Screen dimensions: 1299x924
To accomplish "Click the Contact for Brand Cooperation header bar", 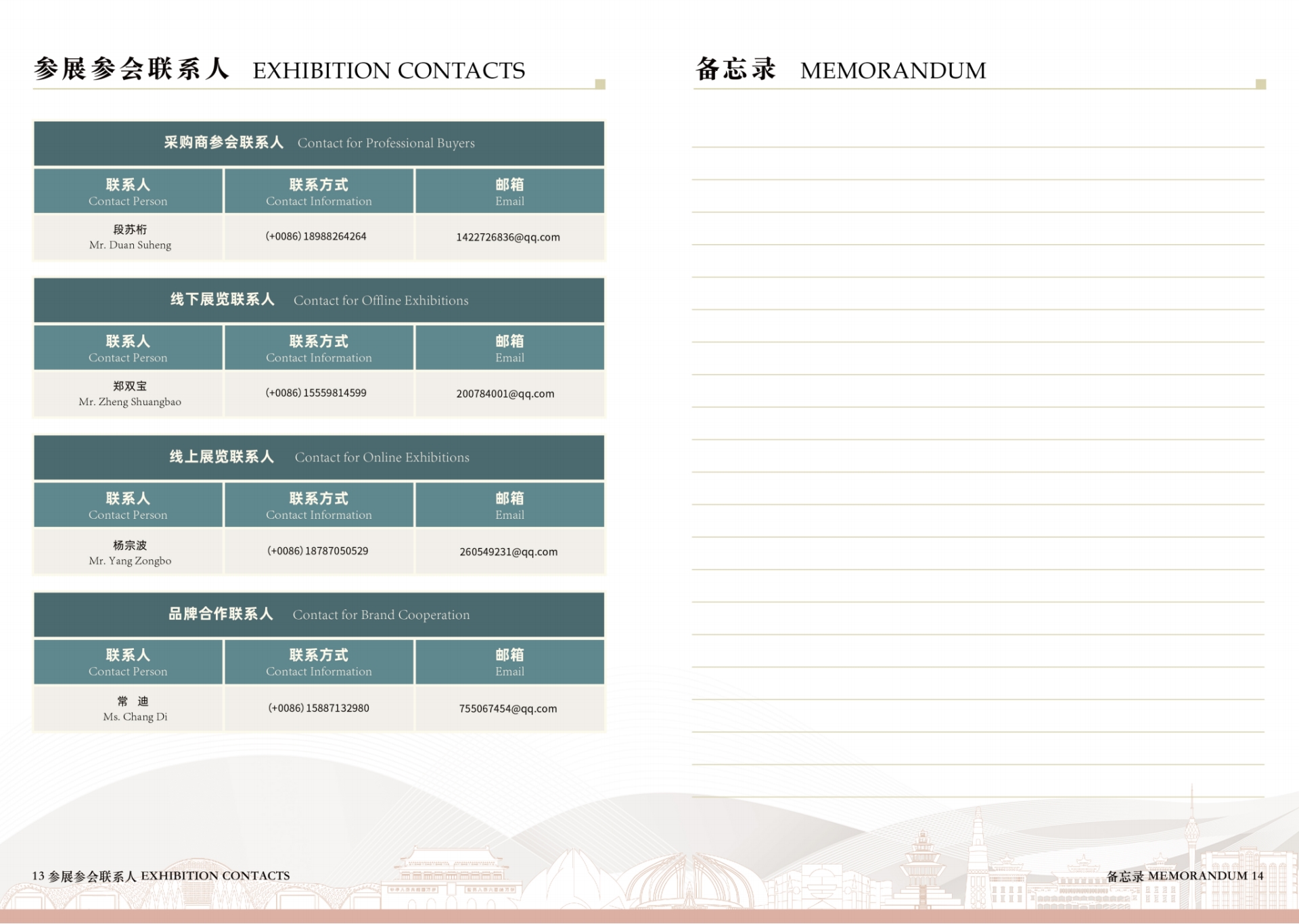I will click(318, 614).
